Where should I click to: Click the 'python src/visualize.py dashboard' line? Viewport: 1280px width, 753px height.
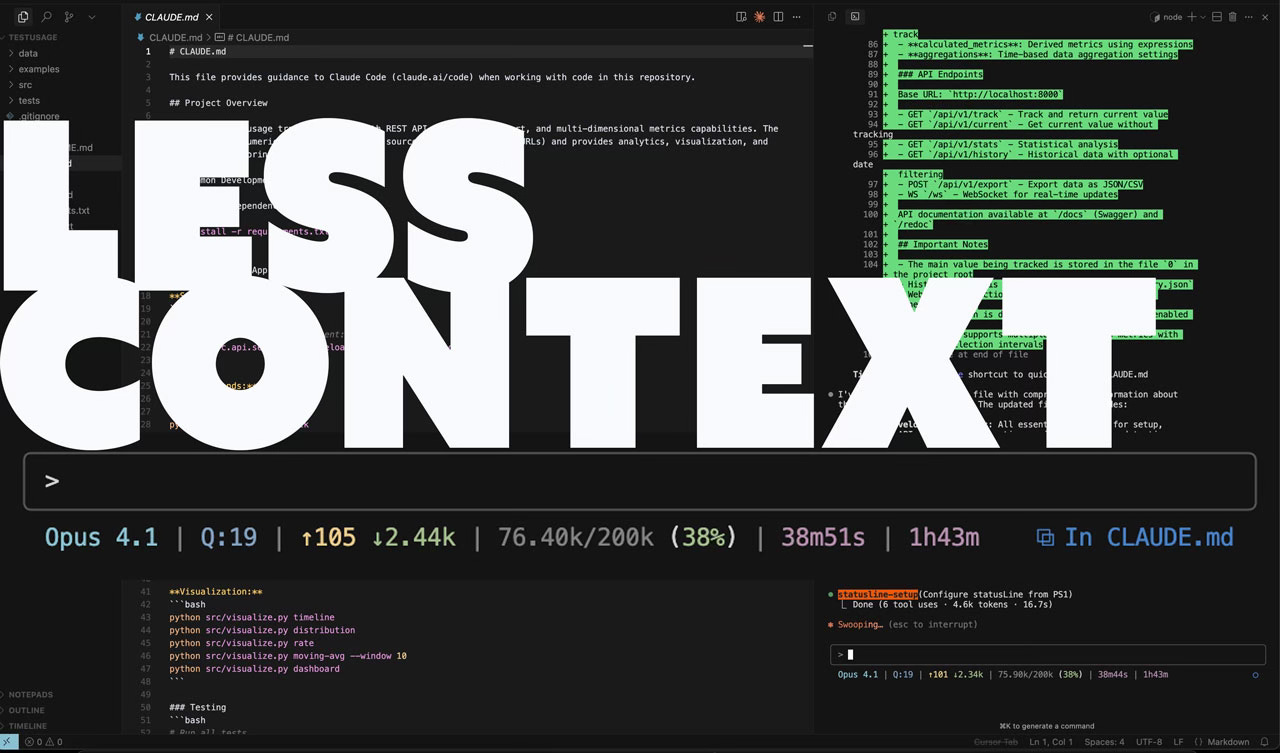[254, 669]
